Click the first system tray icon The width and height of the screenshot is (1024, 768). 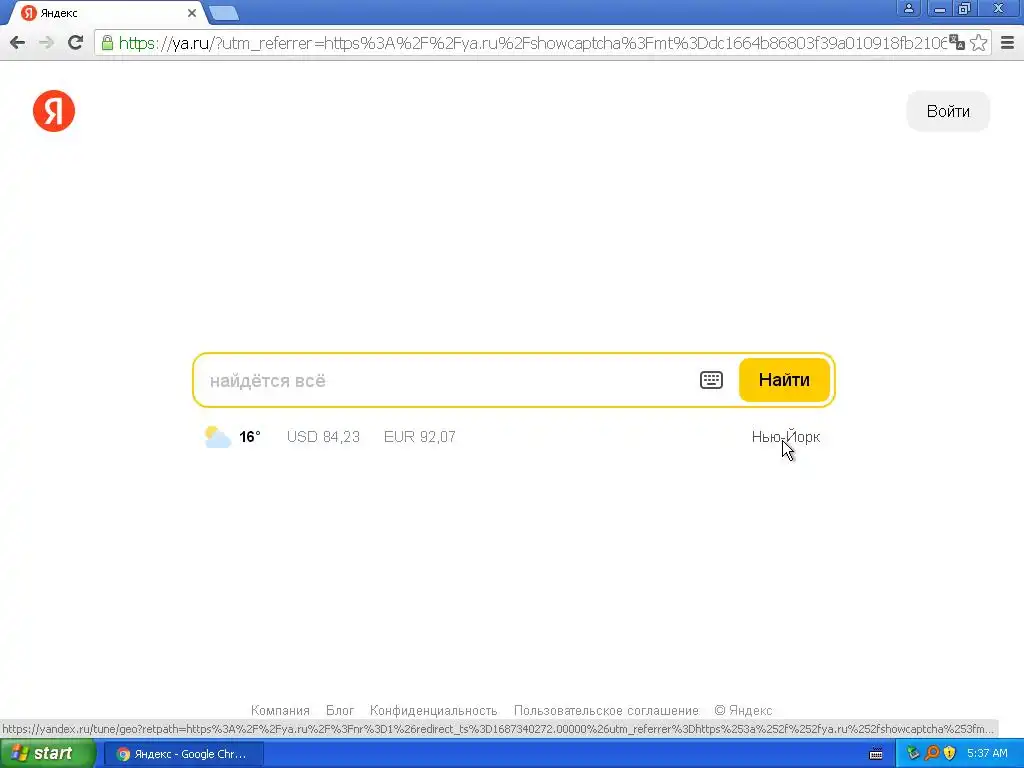(913, 754)
